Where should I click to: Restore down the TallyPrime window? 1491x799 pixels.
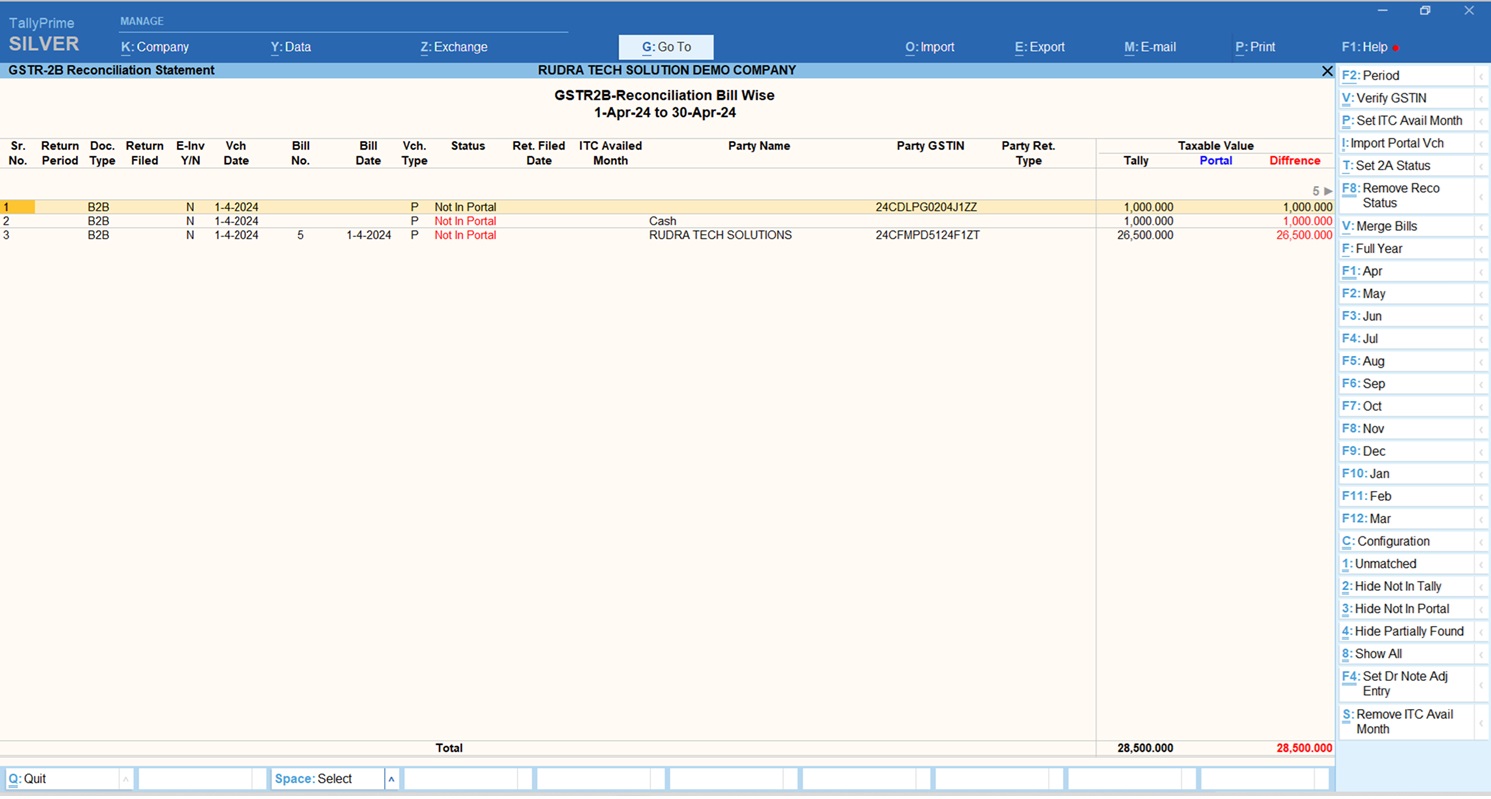coord(1425,11)
